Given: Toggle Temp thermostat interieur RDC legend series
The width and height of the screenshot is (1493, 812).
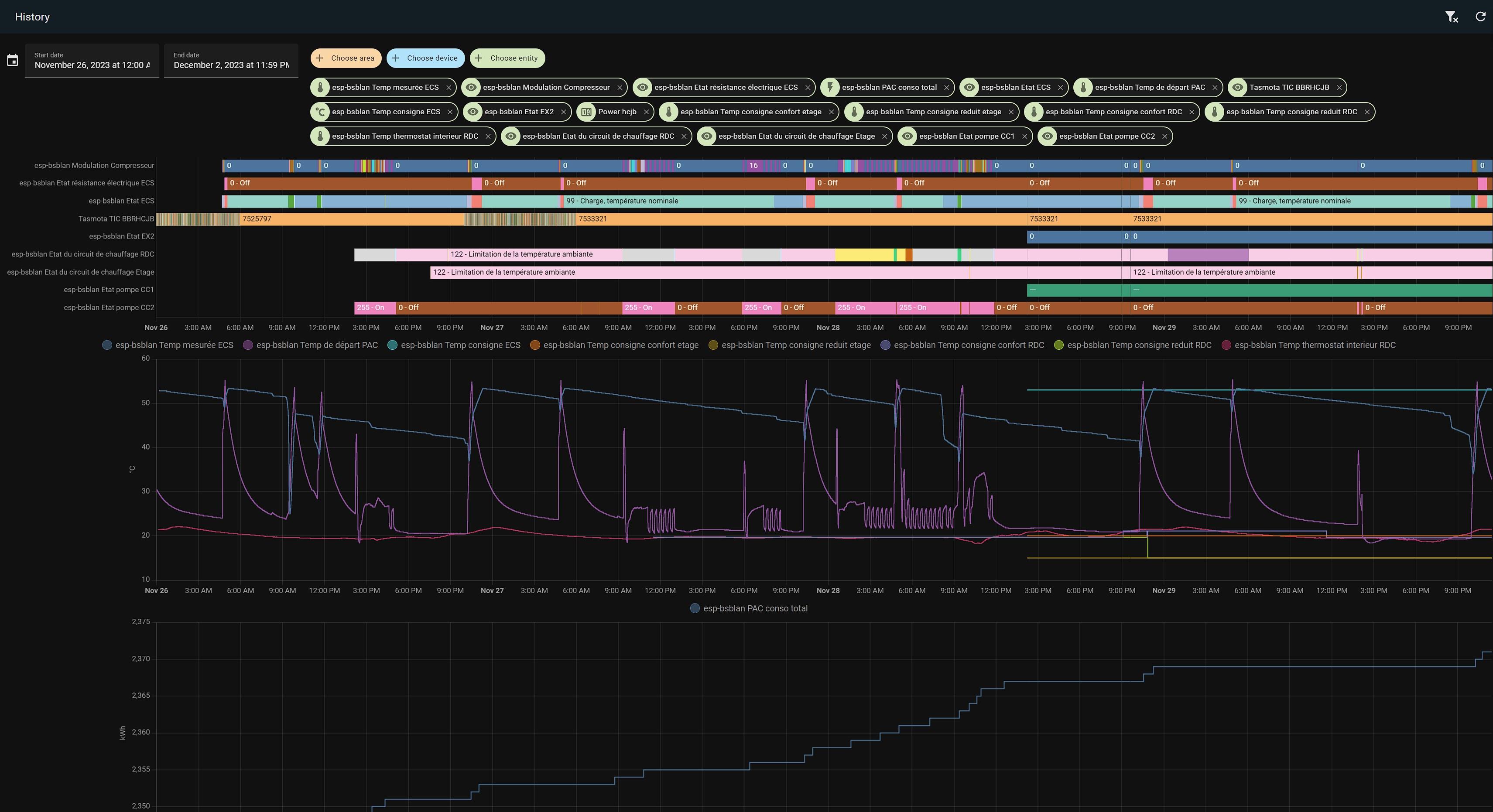Looking at the screenshot, I should pos(1308,345).
